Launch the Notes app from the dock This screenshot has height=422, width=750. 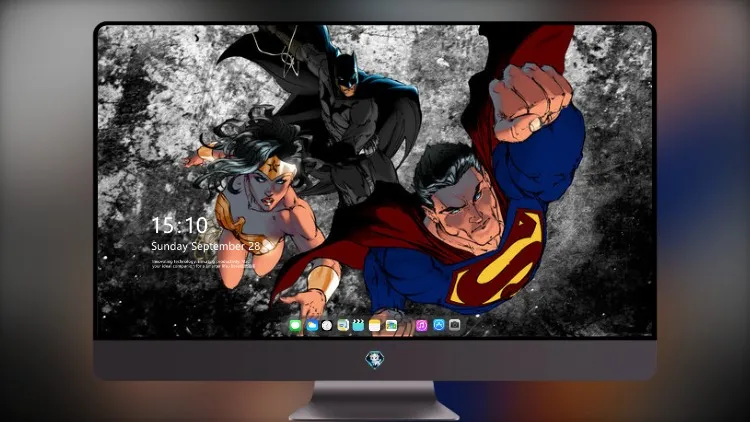click(x=375, y=325)
